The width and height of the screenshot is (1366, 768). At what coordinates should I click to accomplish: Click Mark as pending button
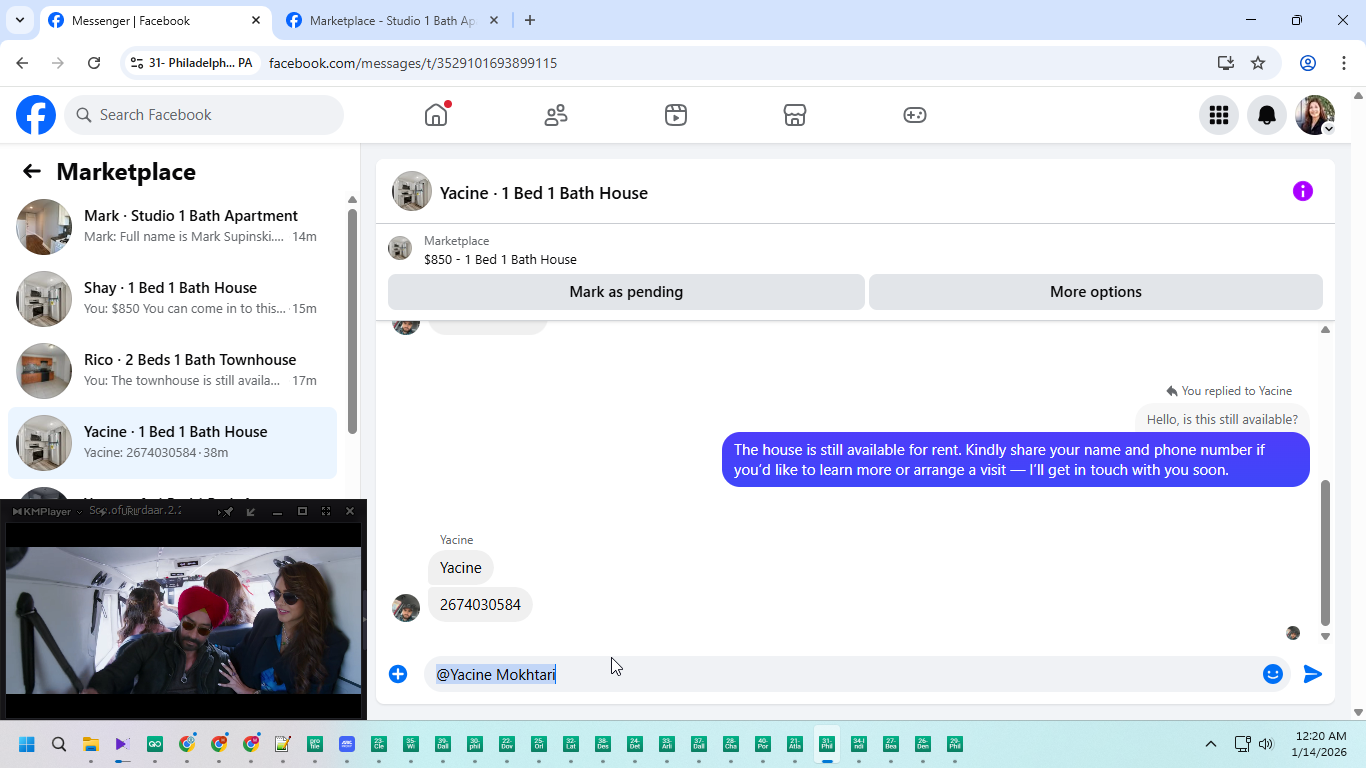pos(626,292)
